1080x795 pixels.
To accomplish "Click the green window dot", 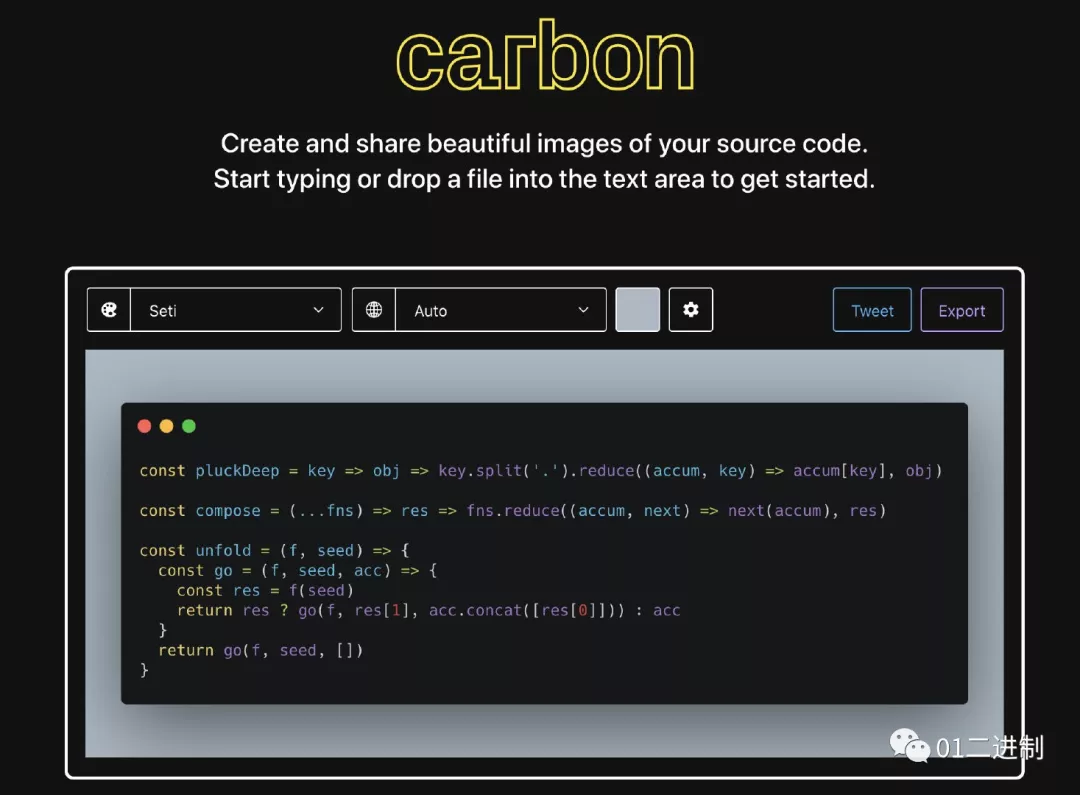I will tap(189, 426).
